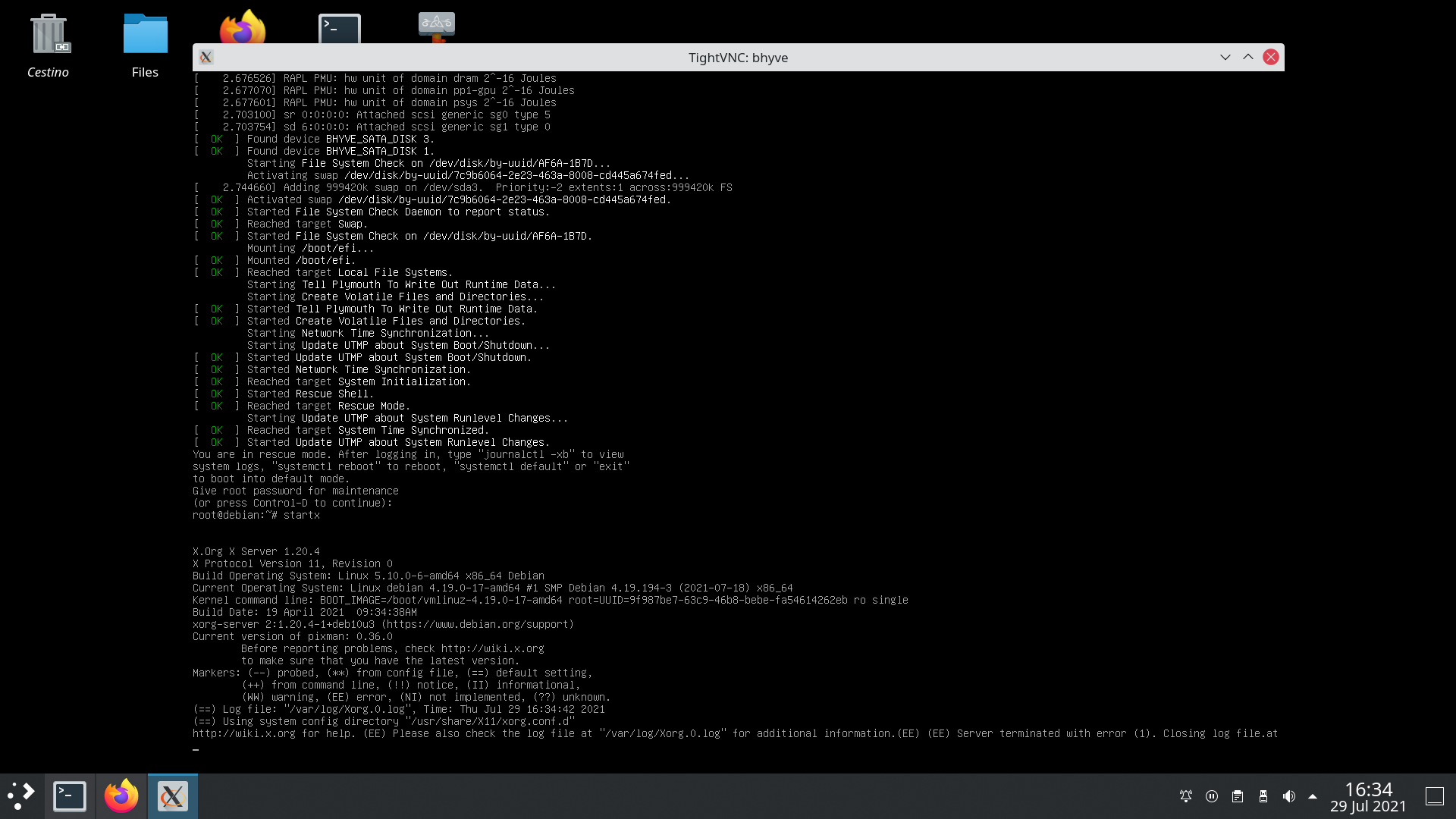Viewport: 1456px width, 819px height.
Task: Click the TightVNC: bhyve title bar
Action: (738, 58)
